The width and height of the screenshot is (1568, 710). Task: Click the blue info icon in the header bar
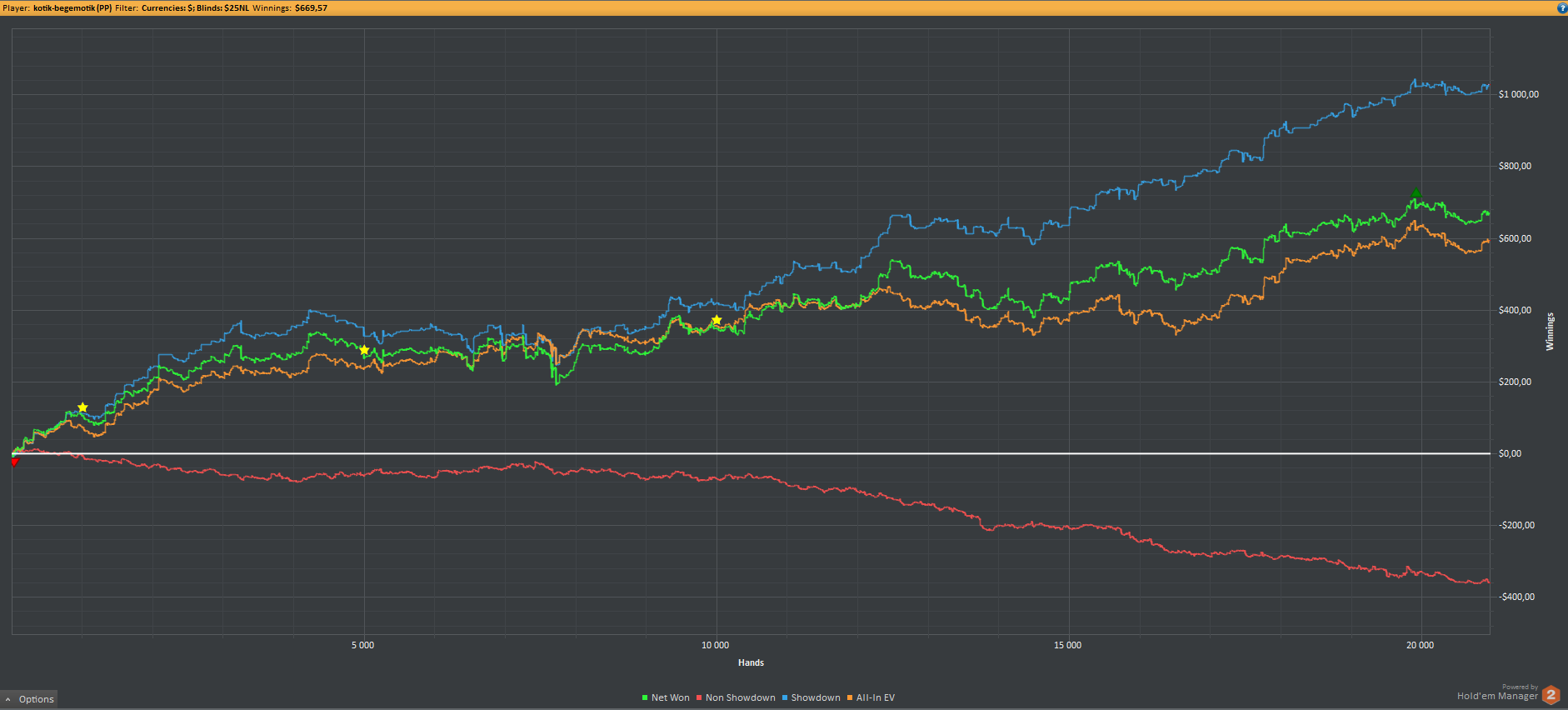[x=1561, y=7]
